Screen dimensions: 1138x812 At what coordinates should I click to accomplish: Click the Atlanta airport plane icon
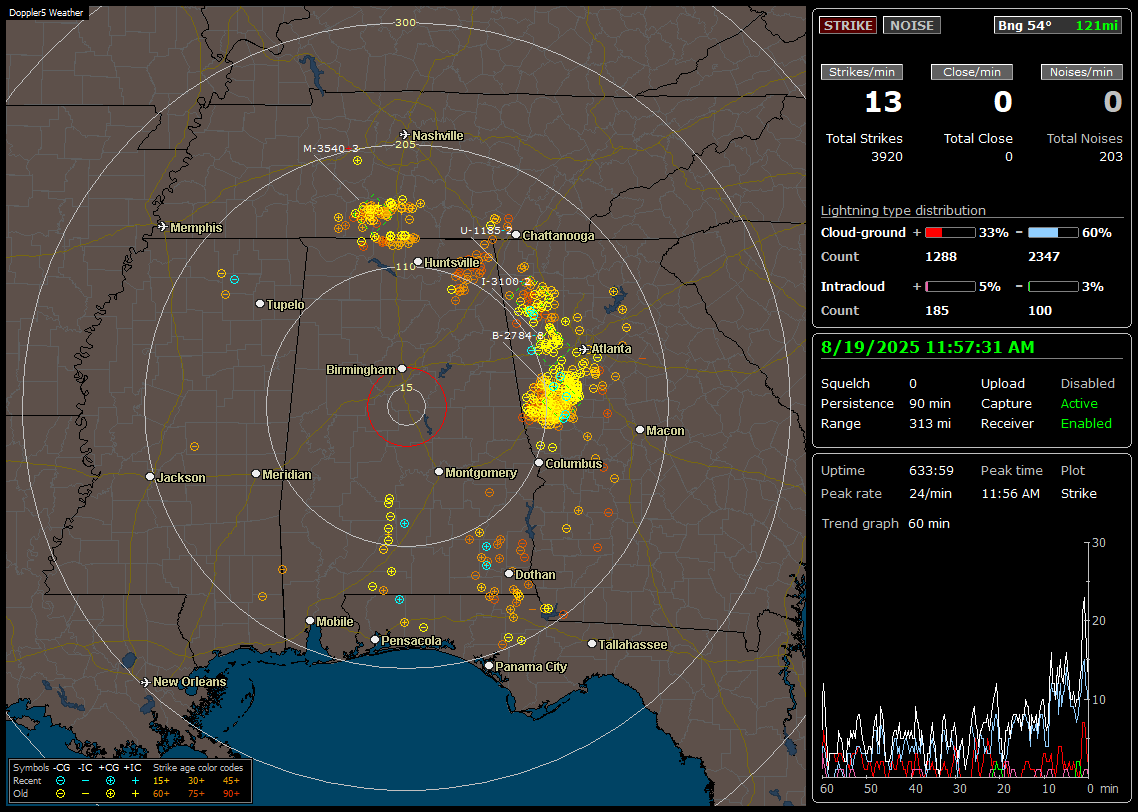(584, 349)
